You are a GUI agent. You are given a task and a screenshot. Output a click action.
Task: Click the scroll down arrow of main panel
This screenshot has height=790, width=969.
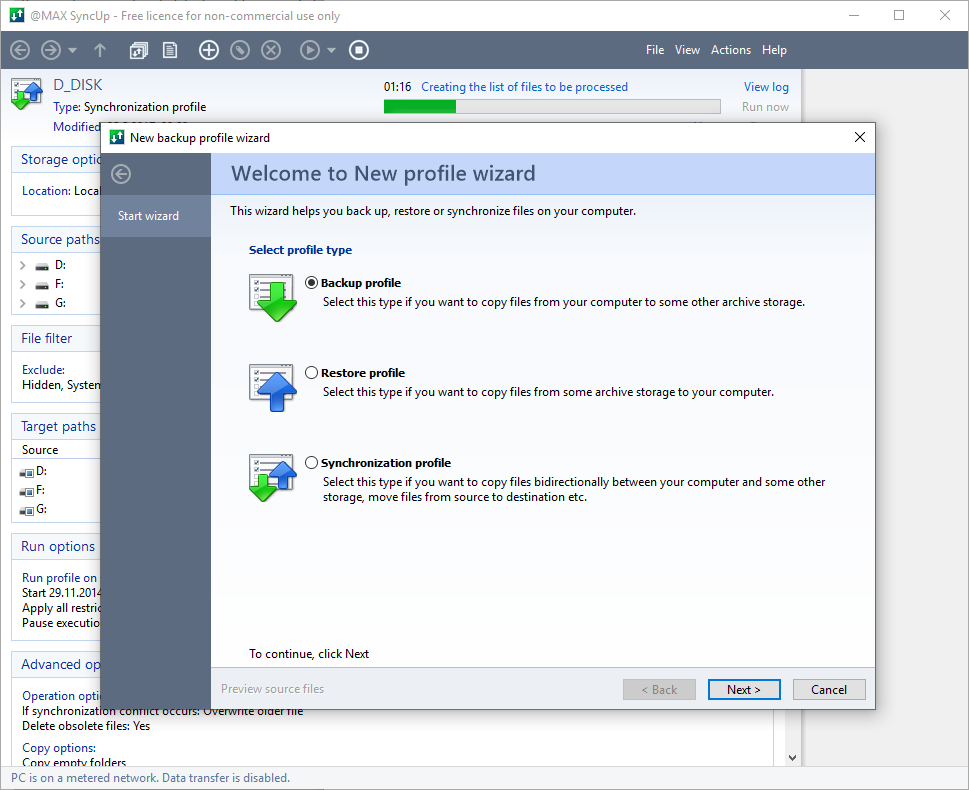tap(792, 757)
